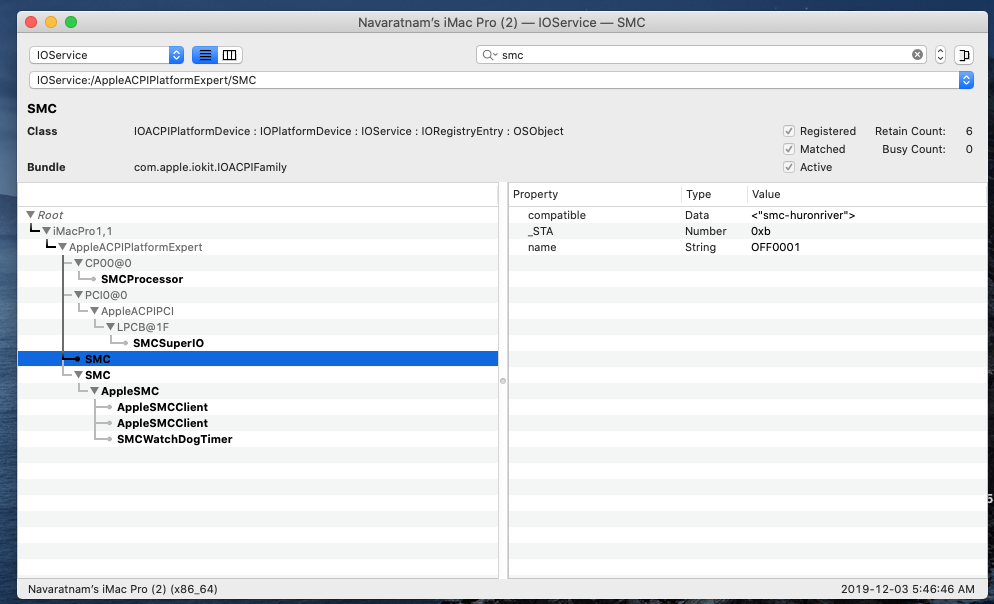Toggle the inspector side panel button

click(x=964, y=55)
